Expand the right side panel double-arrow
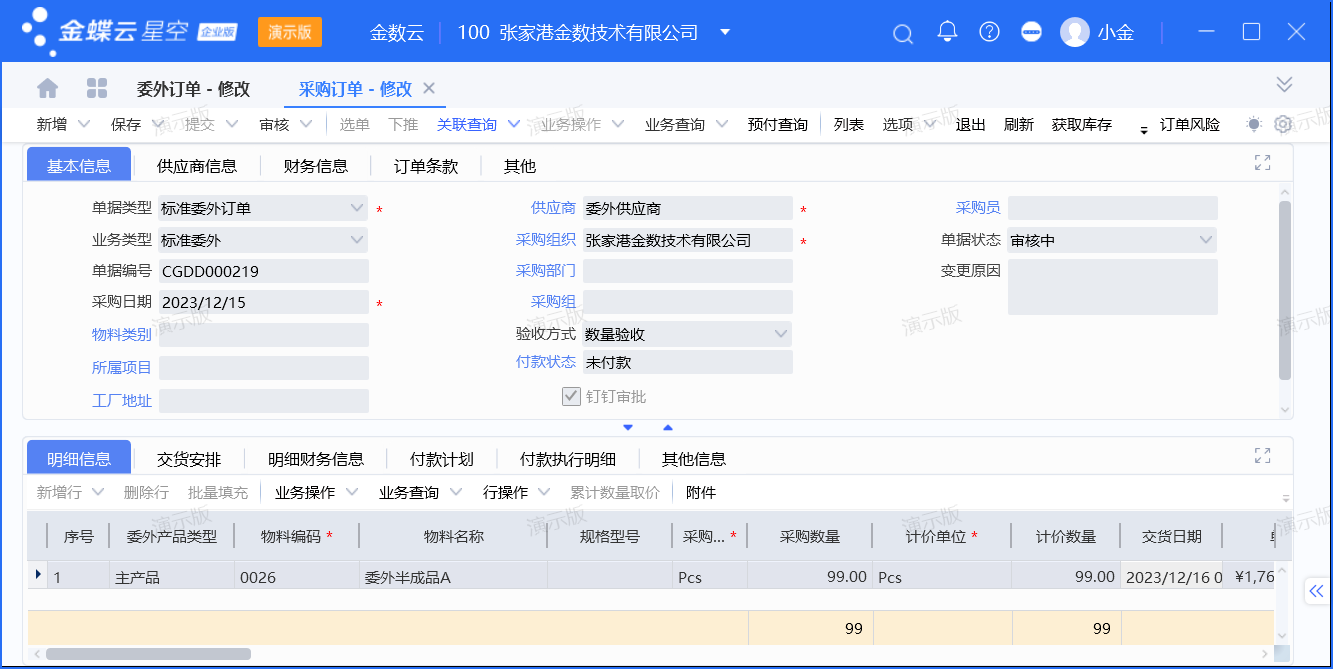This screenshot has width=1333, height=669. [1316, 592]
